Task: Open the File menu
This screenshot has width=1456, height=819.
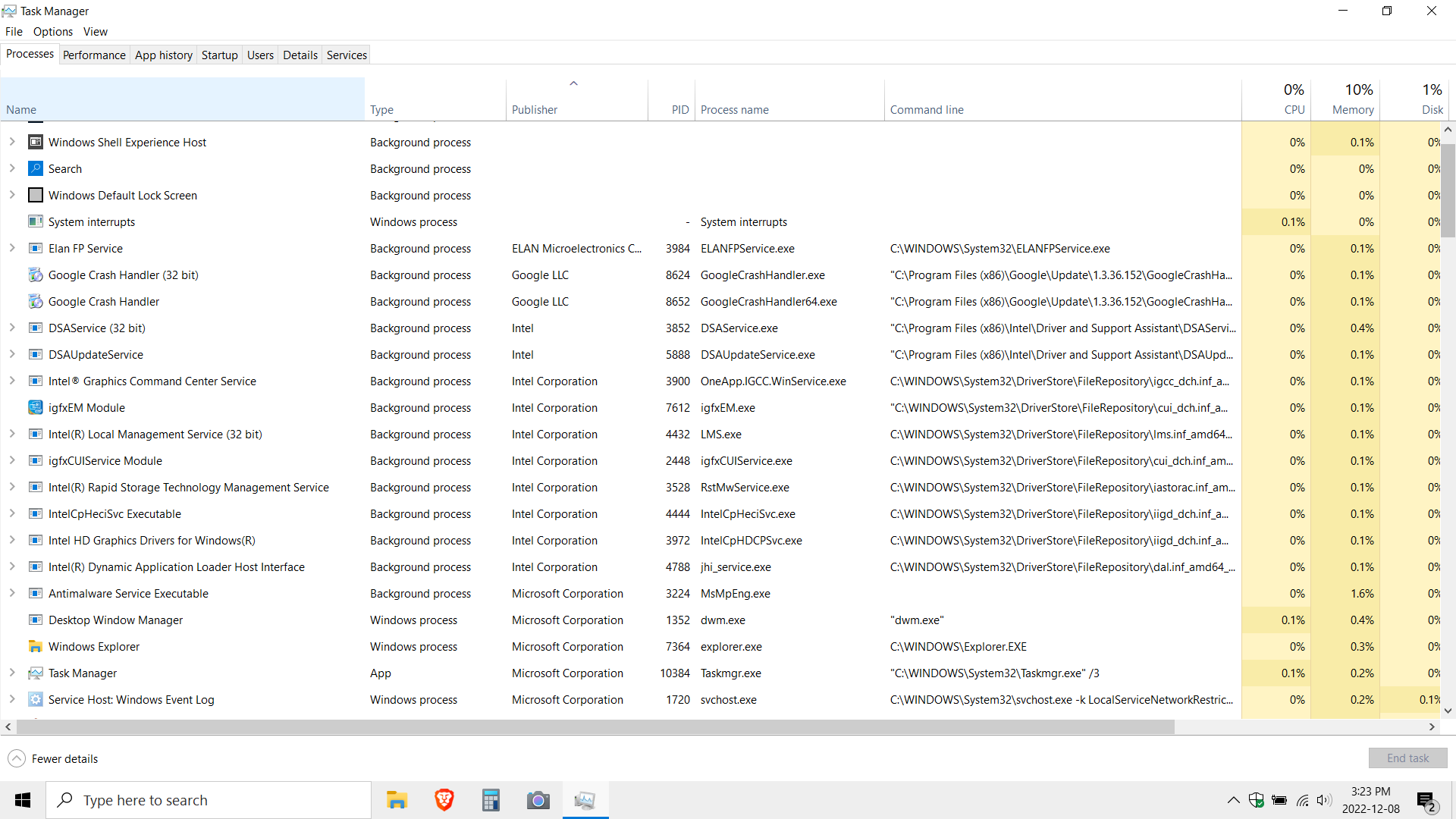Action: coord(14,31)
